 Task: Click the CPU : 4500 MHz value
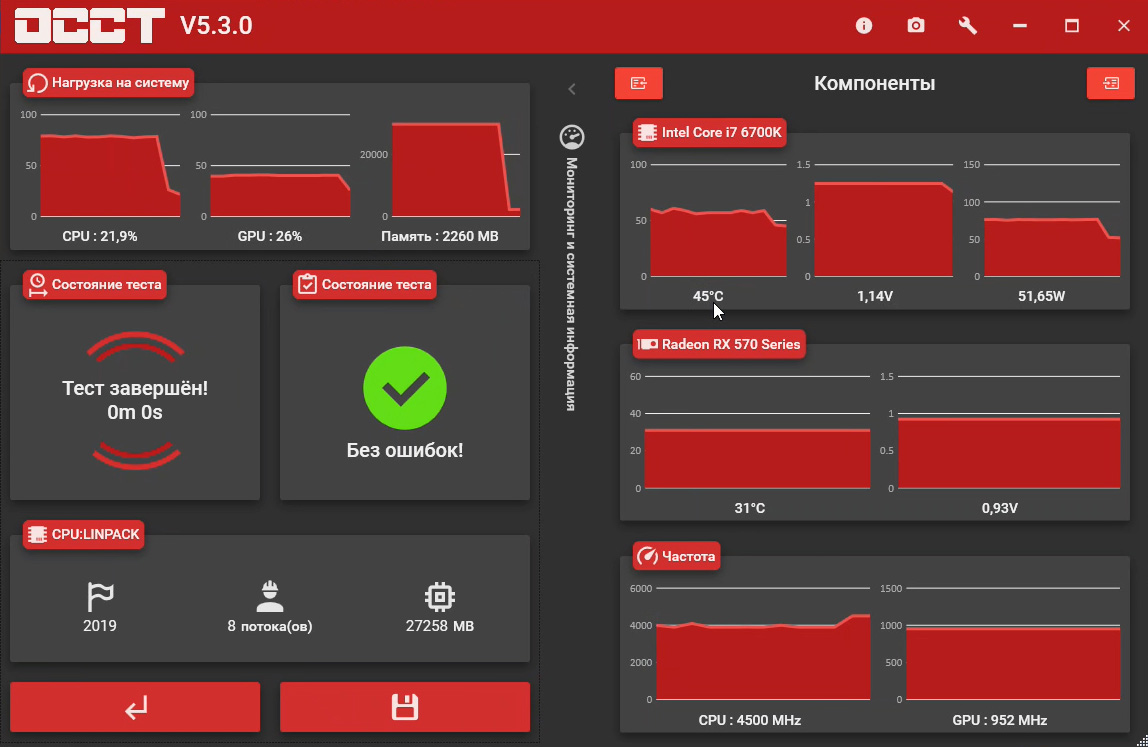(x=750, y=720)
